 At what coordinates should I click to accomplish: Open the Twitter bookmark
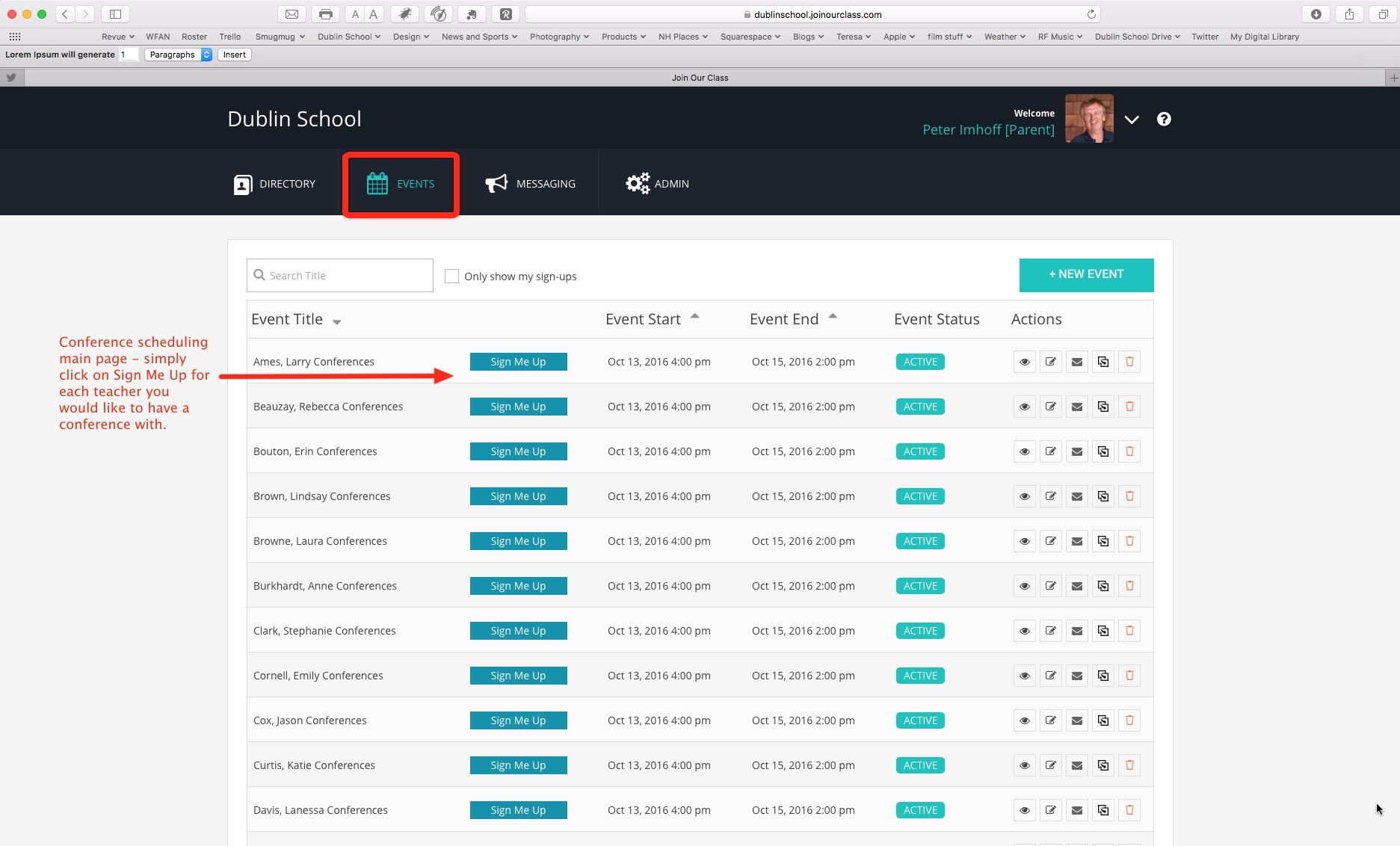click(1204, 37)
